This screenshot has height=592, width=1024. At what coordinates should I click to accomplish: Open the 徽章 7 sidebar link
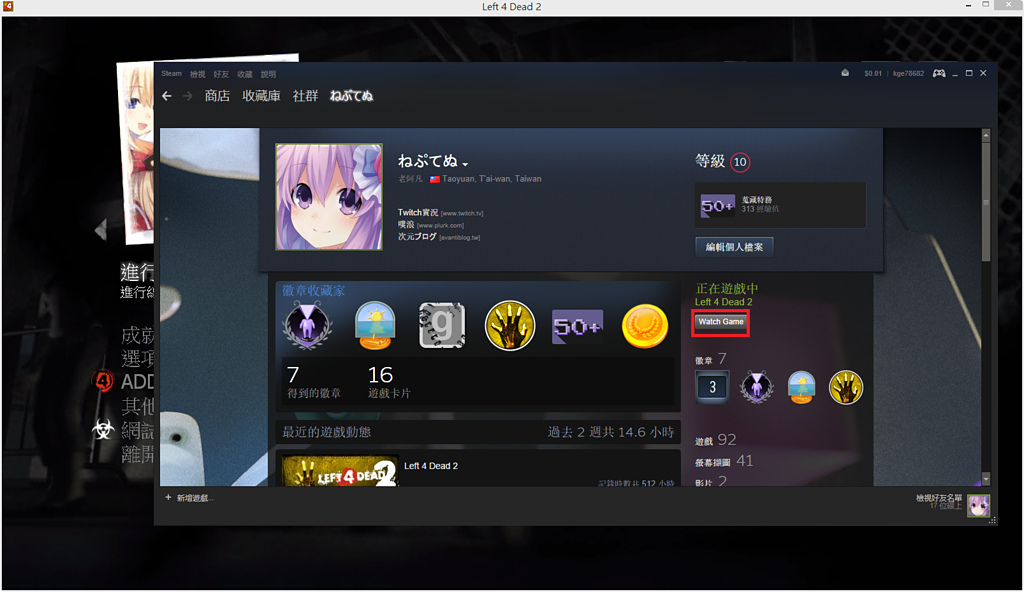click(x=711, y=359)
